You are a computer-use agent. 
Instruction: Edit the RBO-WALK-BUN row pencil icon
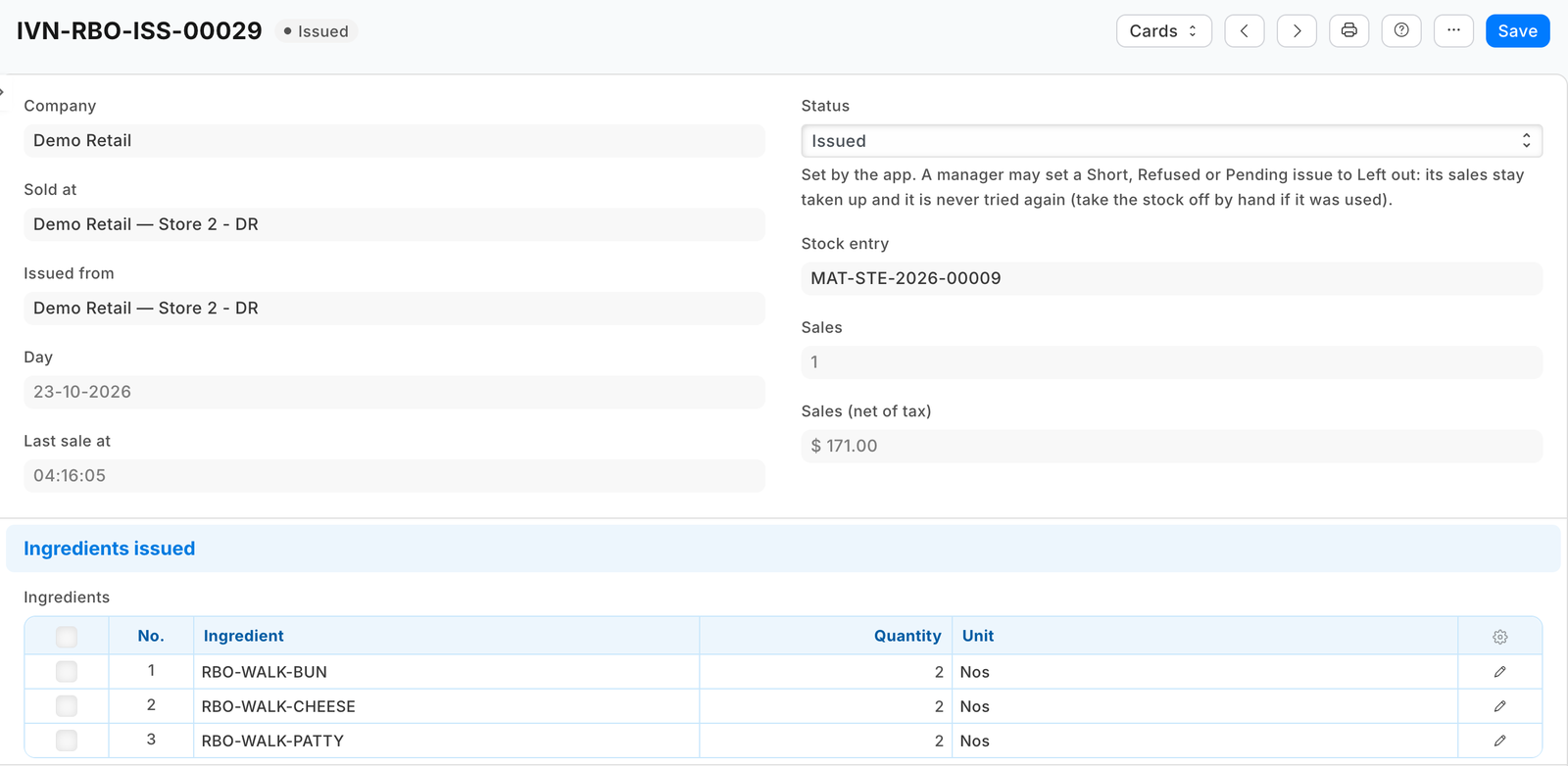coord(1499,672)
